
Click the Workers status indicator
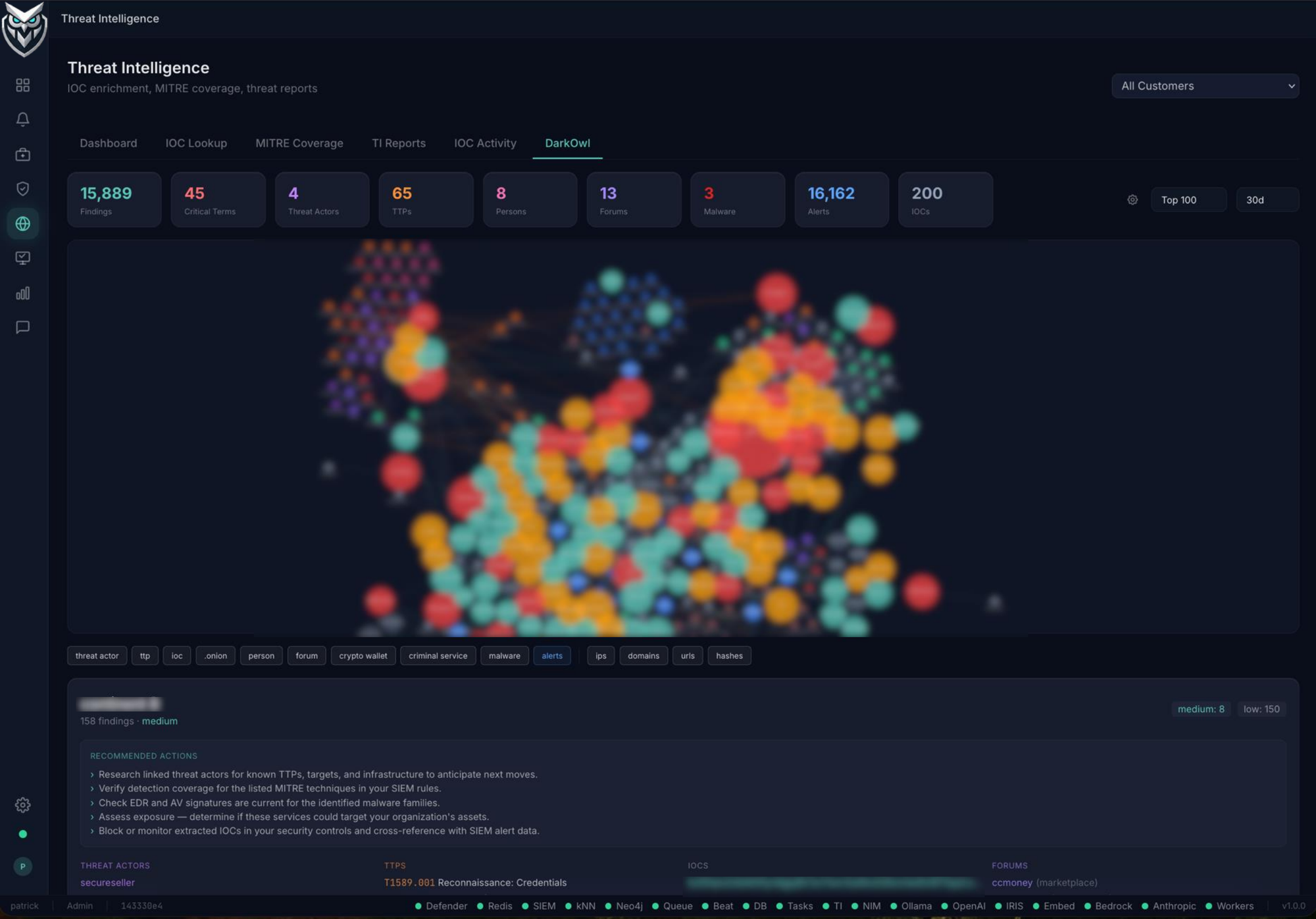pyautogui.click(x=1229, y=906)
